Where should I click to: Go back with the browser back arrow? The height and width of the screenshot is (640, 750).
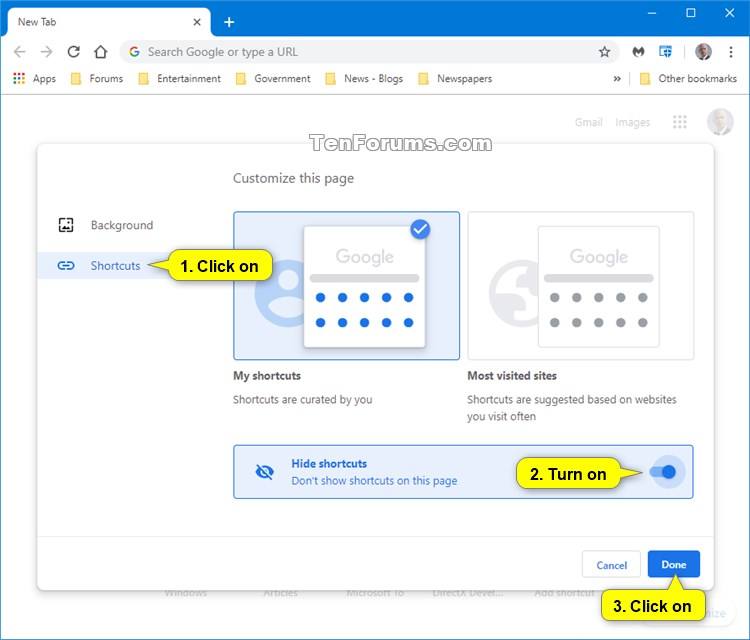click(20, 52)
